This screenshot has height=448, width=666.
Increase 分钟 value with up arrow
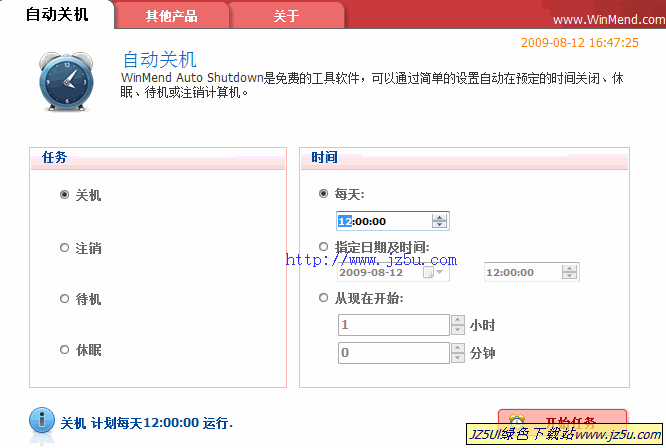click(x=457, y=348)
